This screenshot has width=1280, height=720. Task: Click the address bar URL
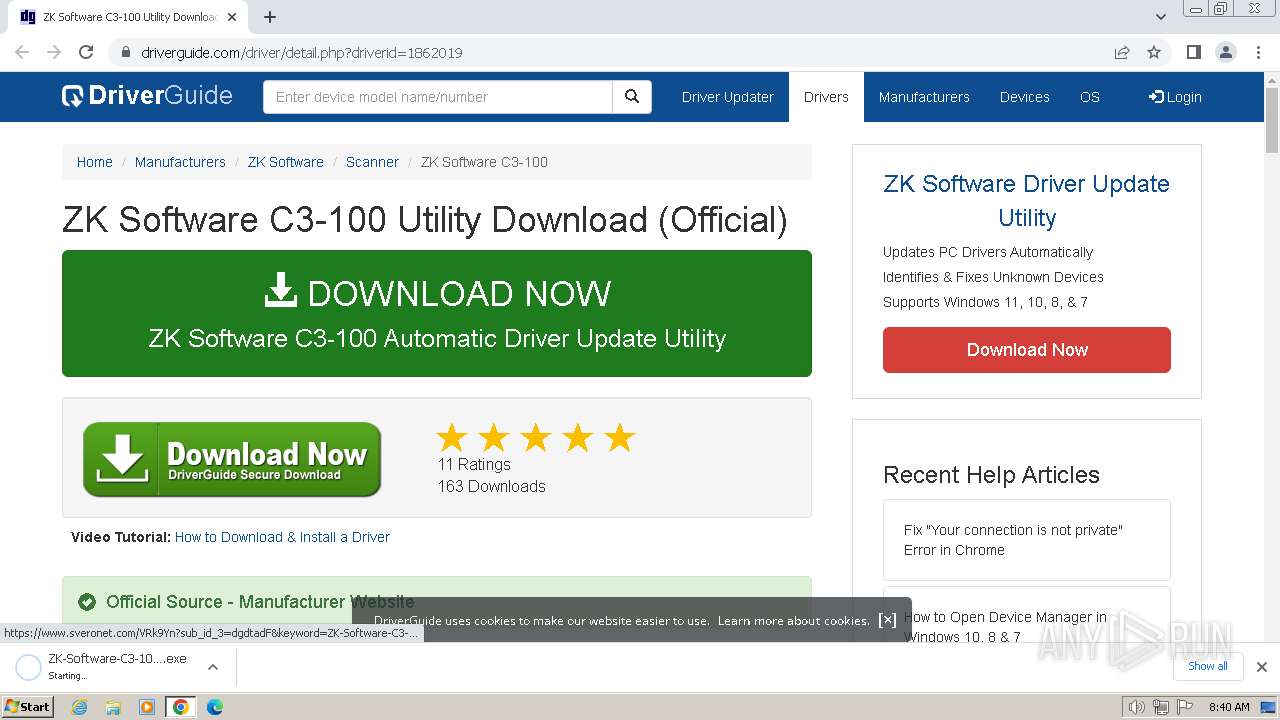tap(302, 53)
